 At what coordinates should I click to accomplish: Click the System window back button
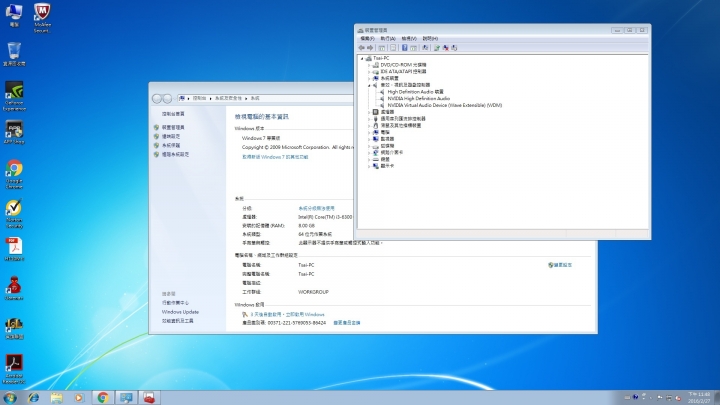[157, 99]
